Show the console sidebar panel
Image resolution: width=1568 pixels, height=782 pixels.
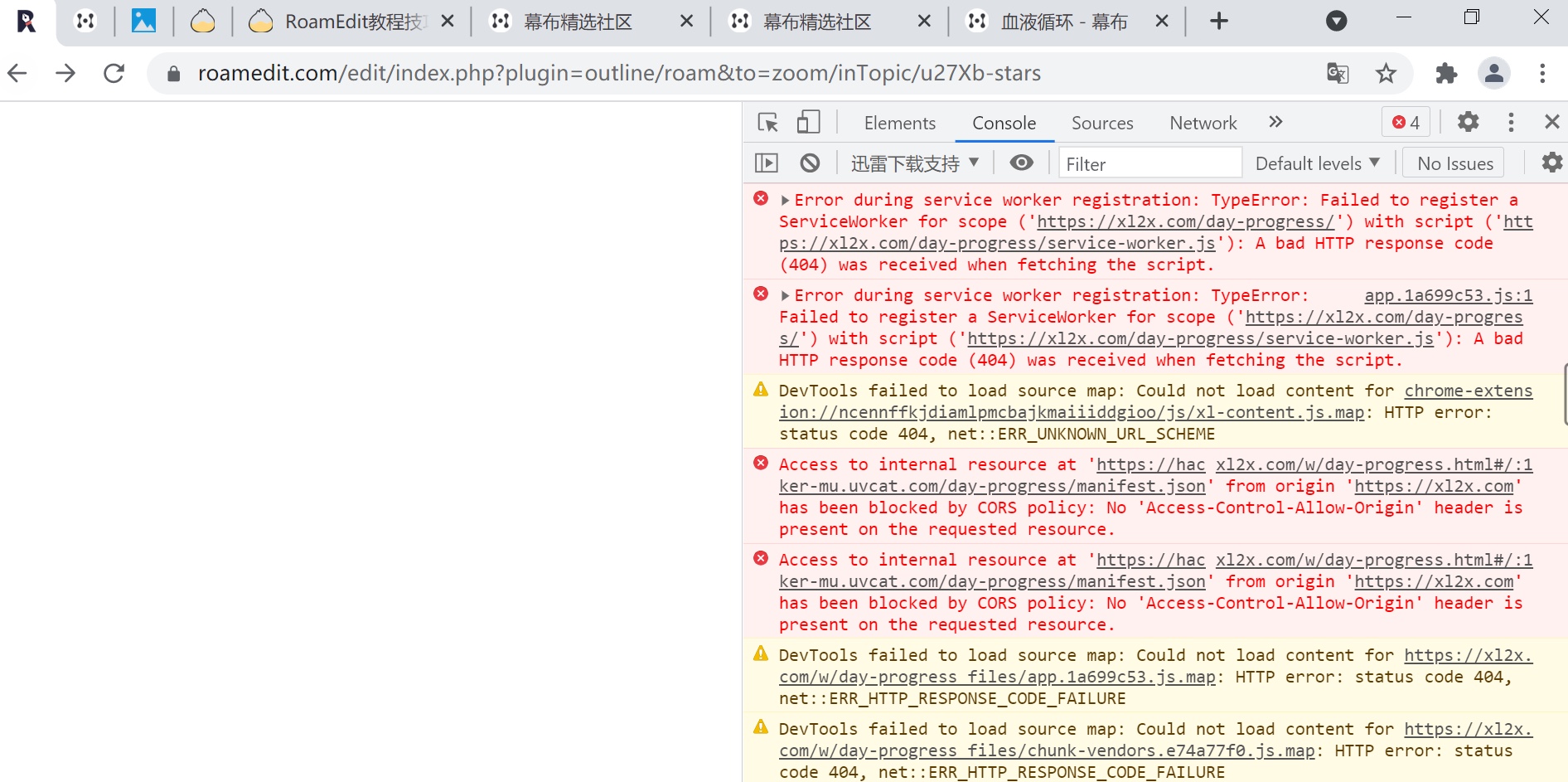click(767, 163)
